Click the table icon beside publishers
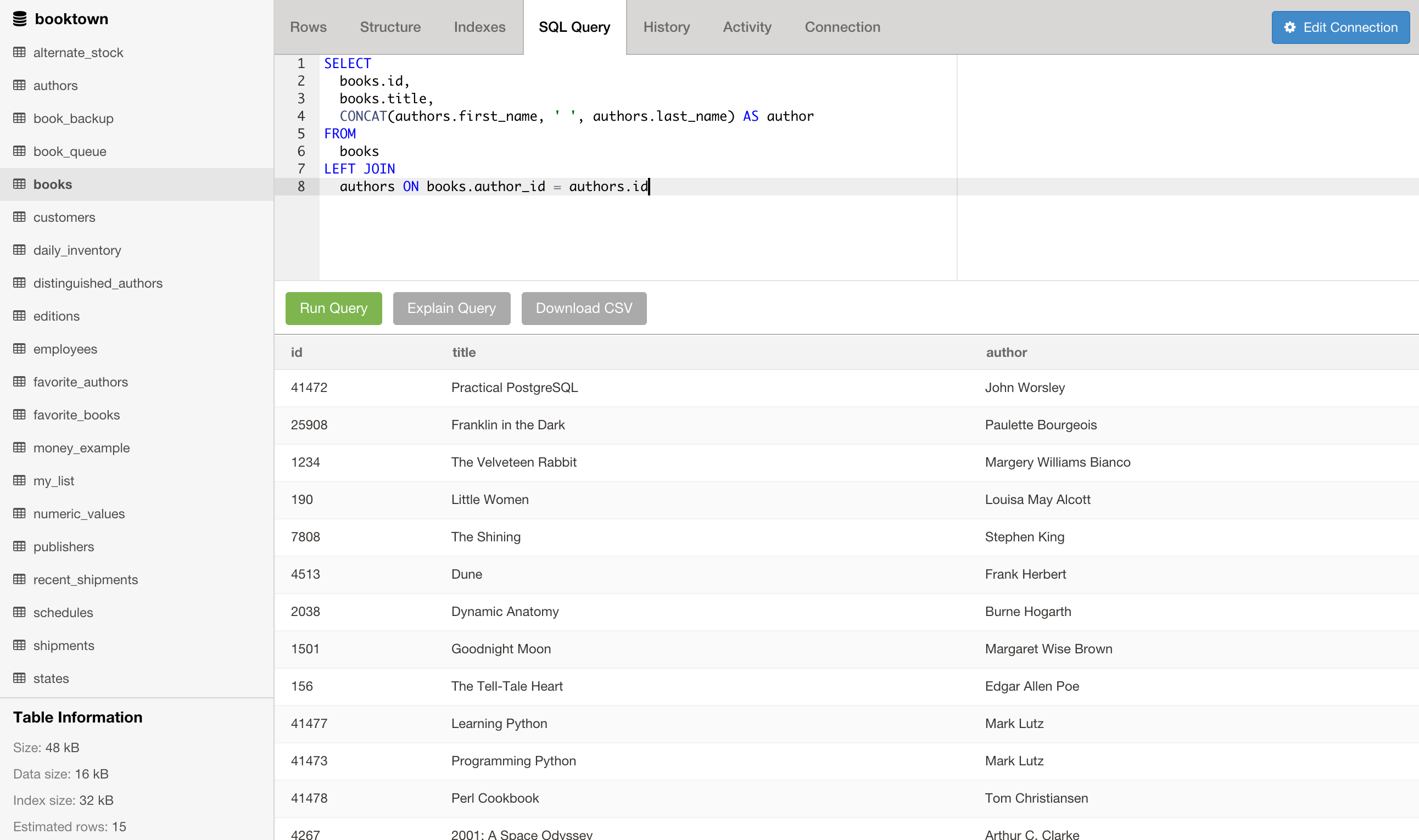1419x840 pixels. 20,547
